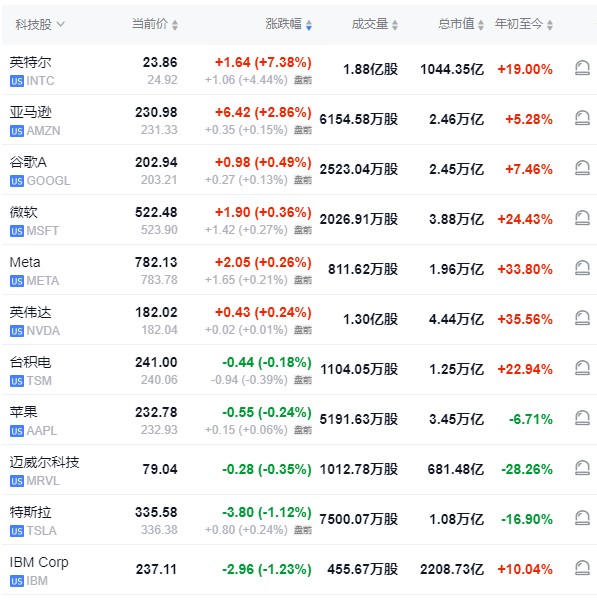Click the bell icon for NVDA row
597x601 pixels.
582,318
